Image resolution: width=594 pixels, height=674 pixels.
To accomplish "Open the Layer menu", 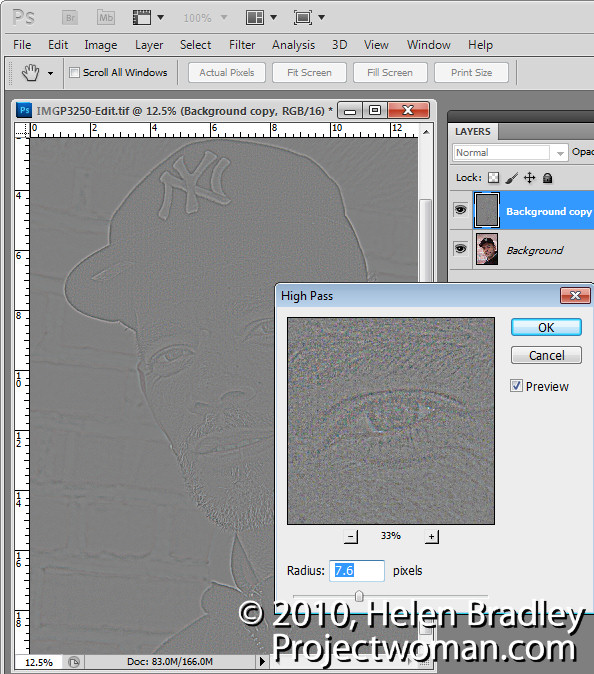I will coord(149,45).
